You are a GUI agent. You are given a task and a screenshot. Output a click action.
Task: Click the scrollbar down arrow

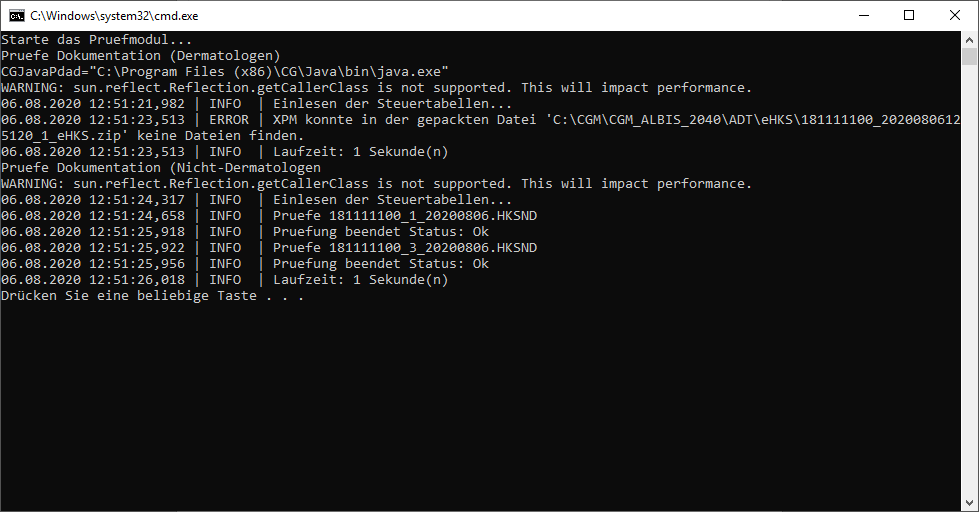tap(970, 503)
